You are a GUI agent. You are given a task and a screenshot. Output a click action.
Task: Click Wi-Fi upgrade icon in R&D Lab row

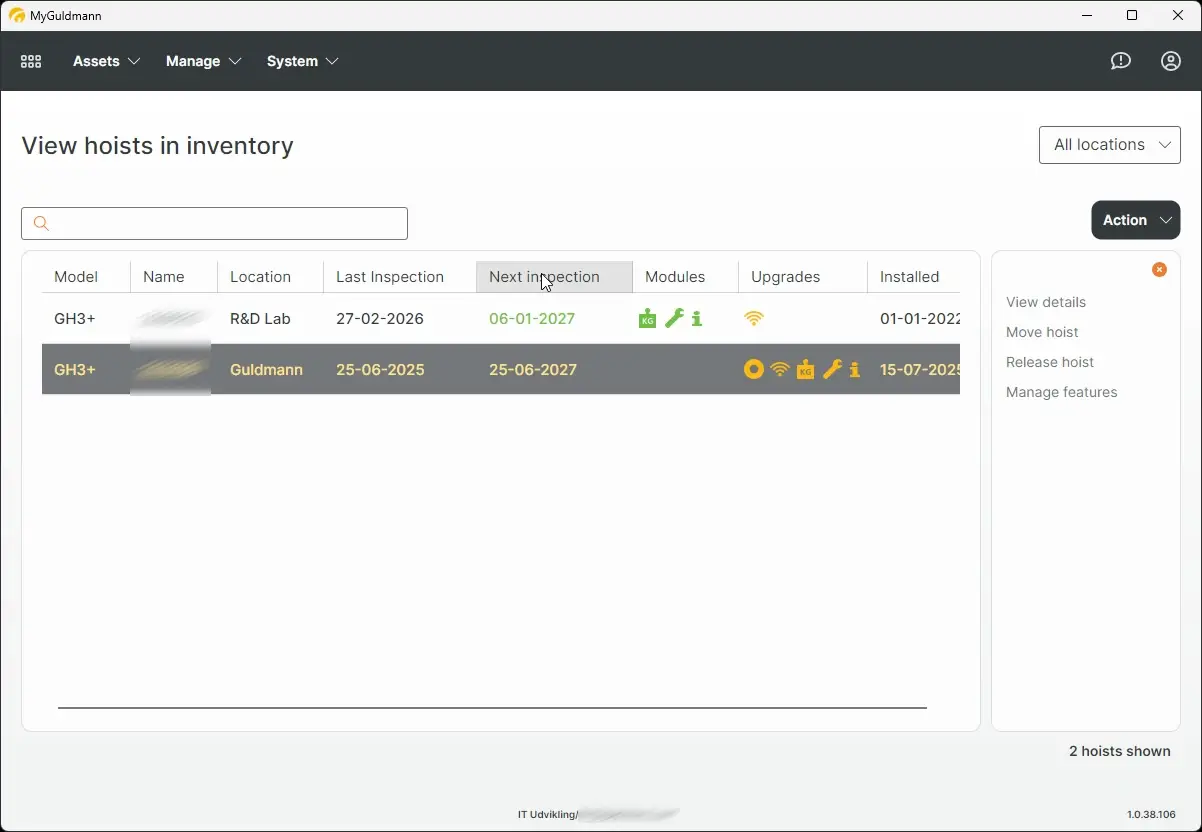coord(754,319)
